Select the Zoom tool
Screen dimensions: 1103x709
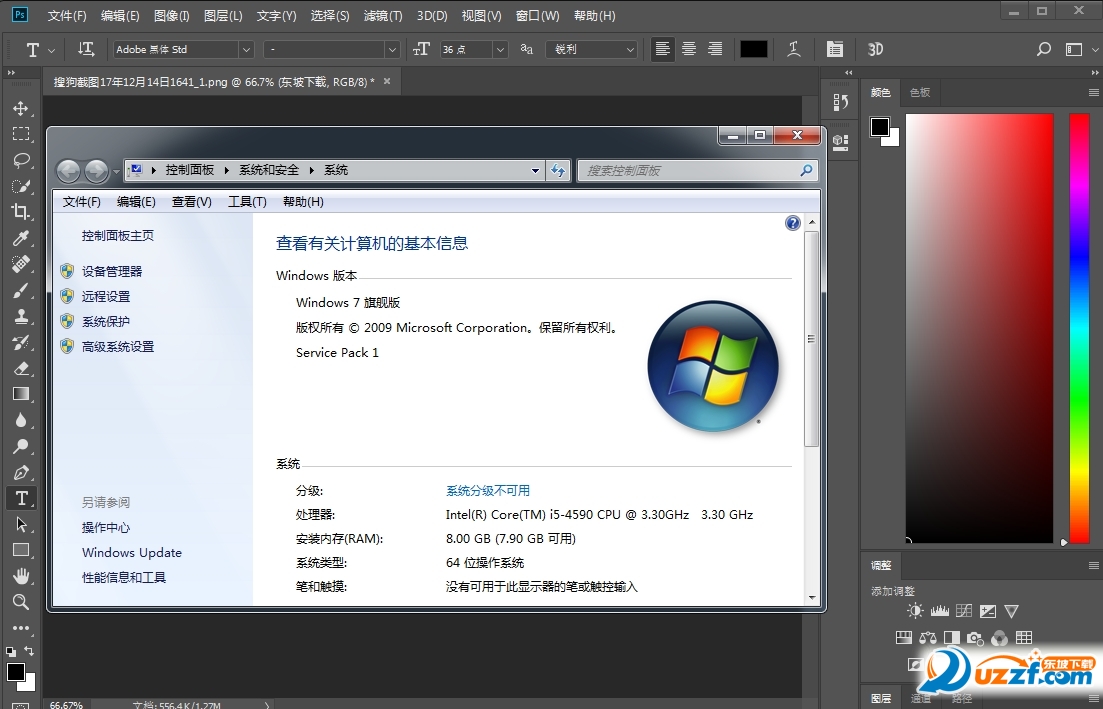21,602
